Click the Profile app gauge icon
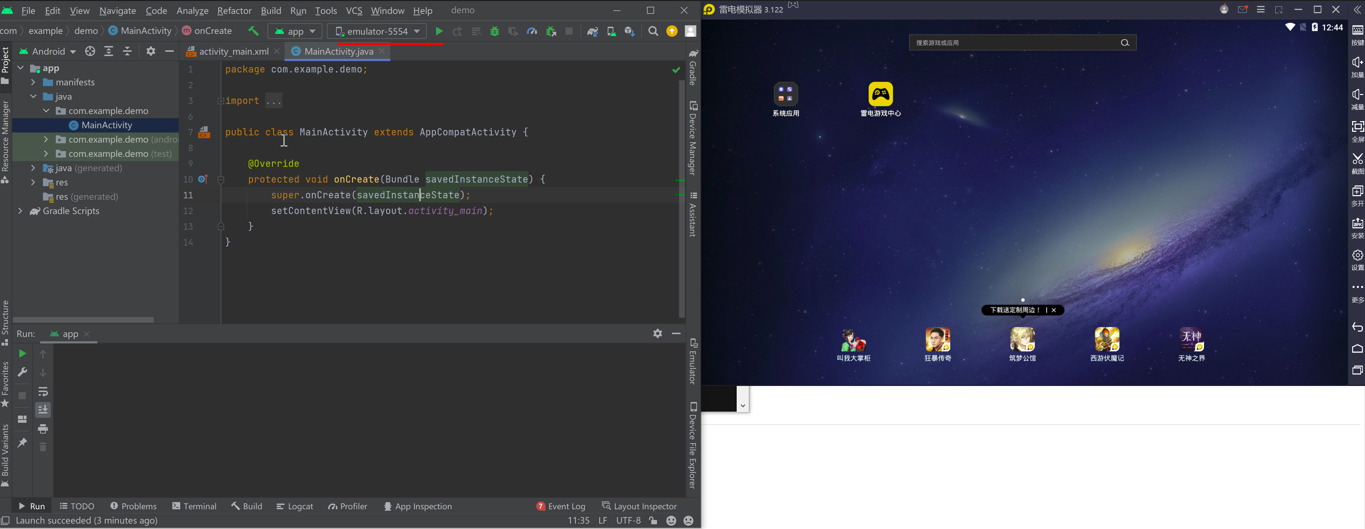This screenshot has width=1365, height=529. pos(532,31)
